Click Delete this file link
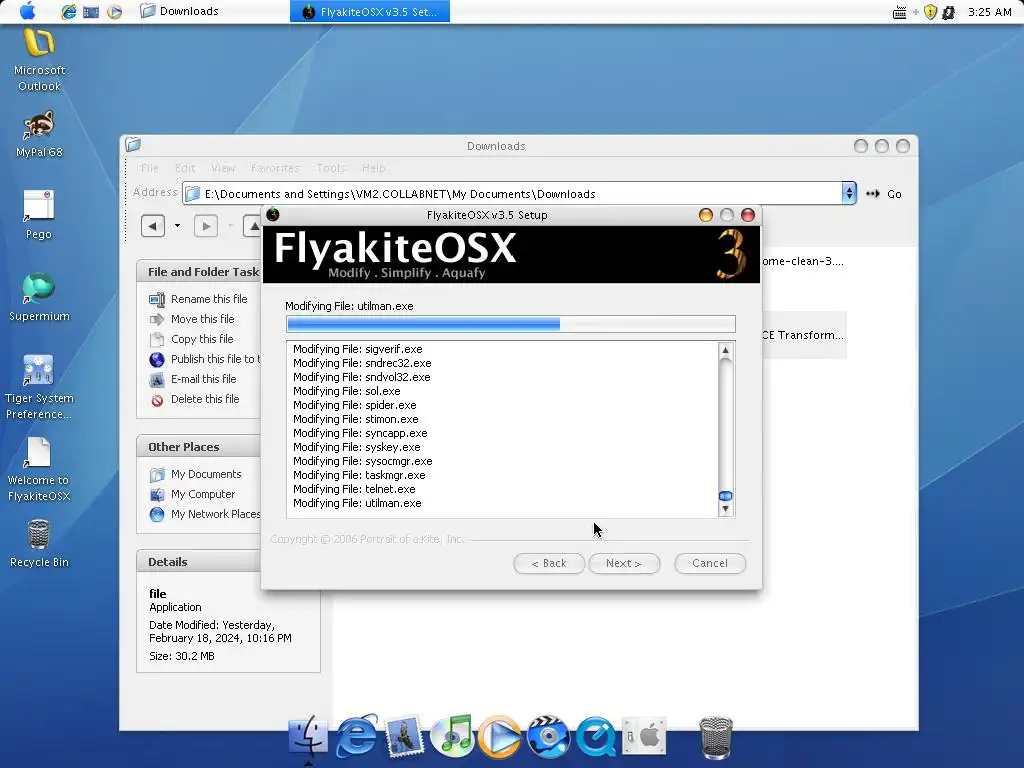 click(x=205, y=399)
